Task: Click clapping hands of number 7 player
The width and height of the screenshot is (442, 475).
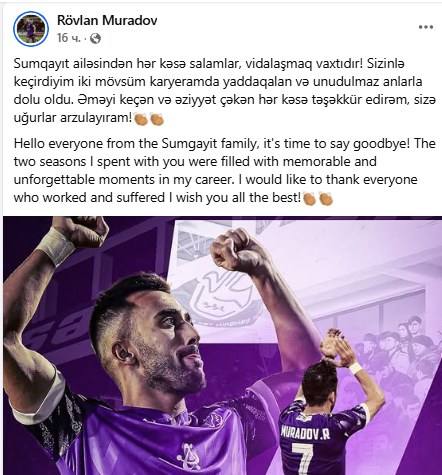Action: 337,347
